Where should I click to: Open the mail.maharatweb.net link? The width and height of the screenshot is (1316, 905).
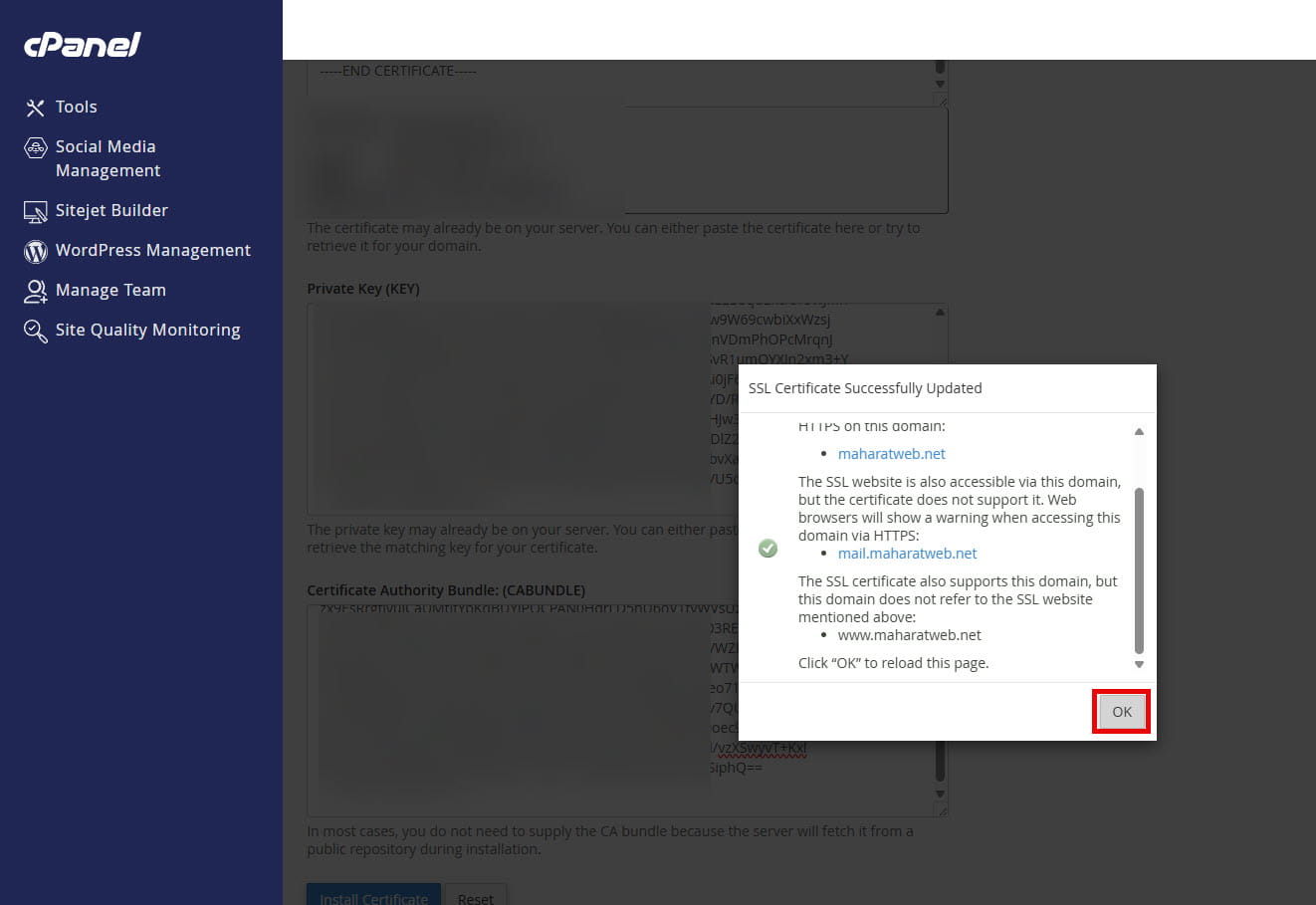coord(907,554)
